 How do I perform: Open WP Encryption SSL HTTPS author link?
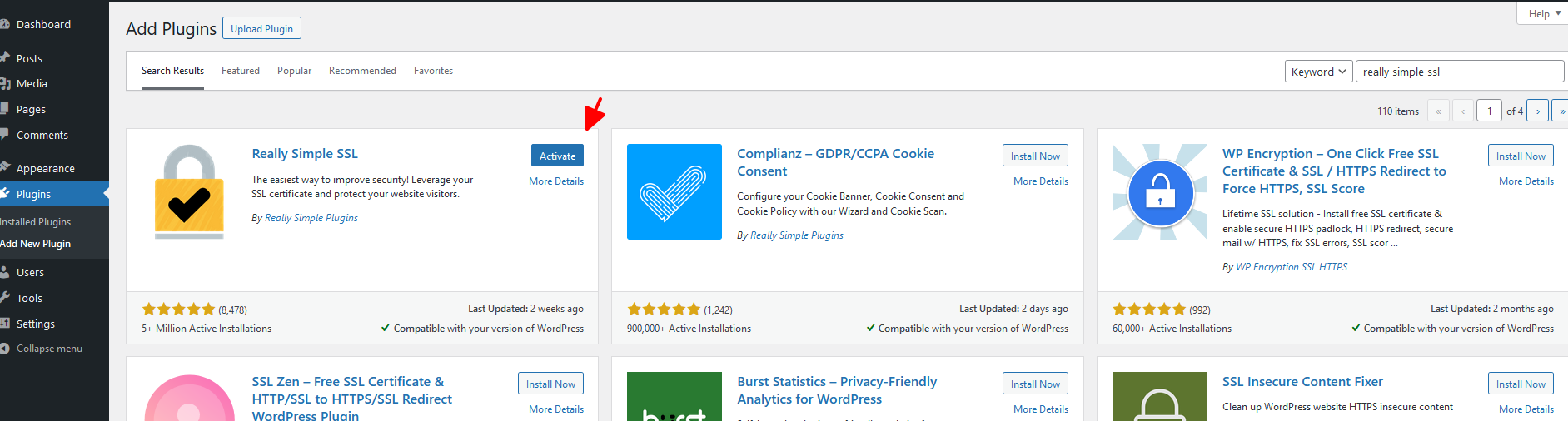1292,267
